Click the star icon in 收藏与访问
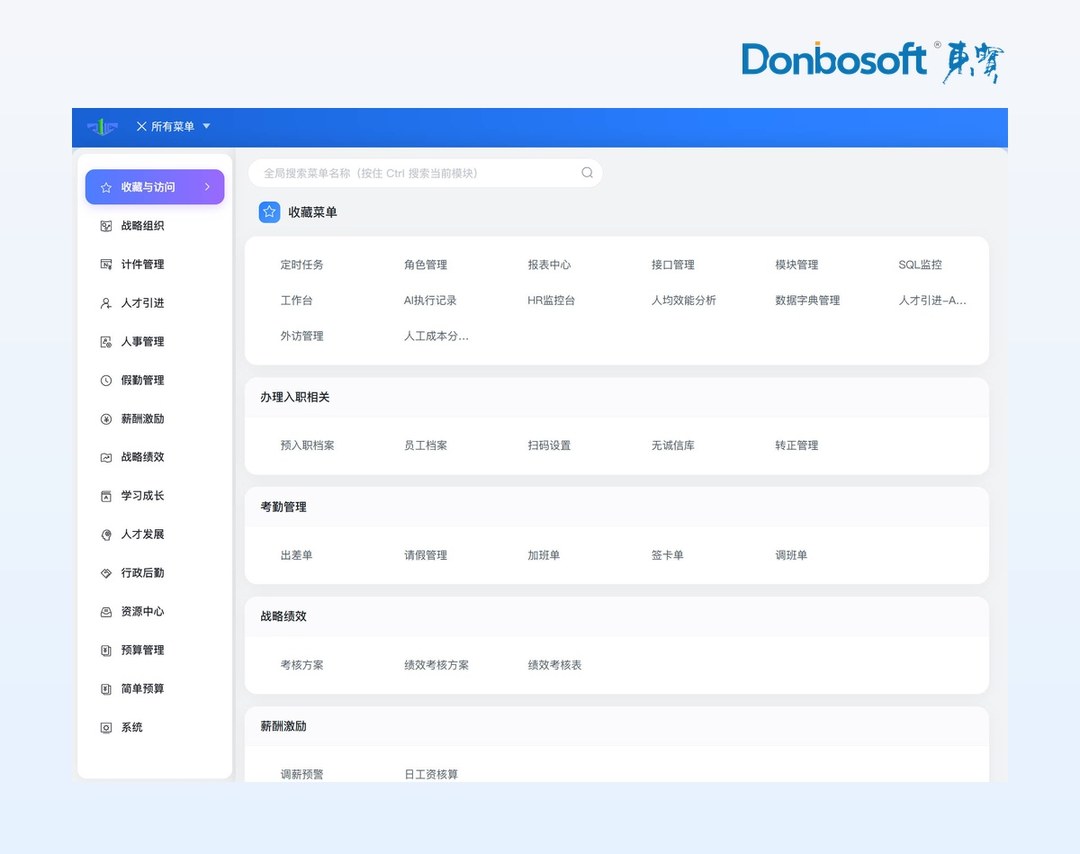1080x854 pixels. [106, 187]
